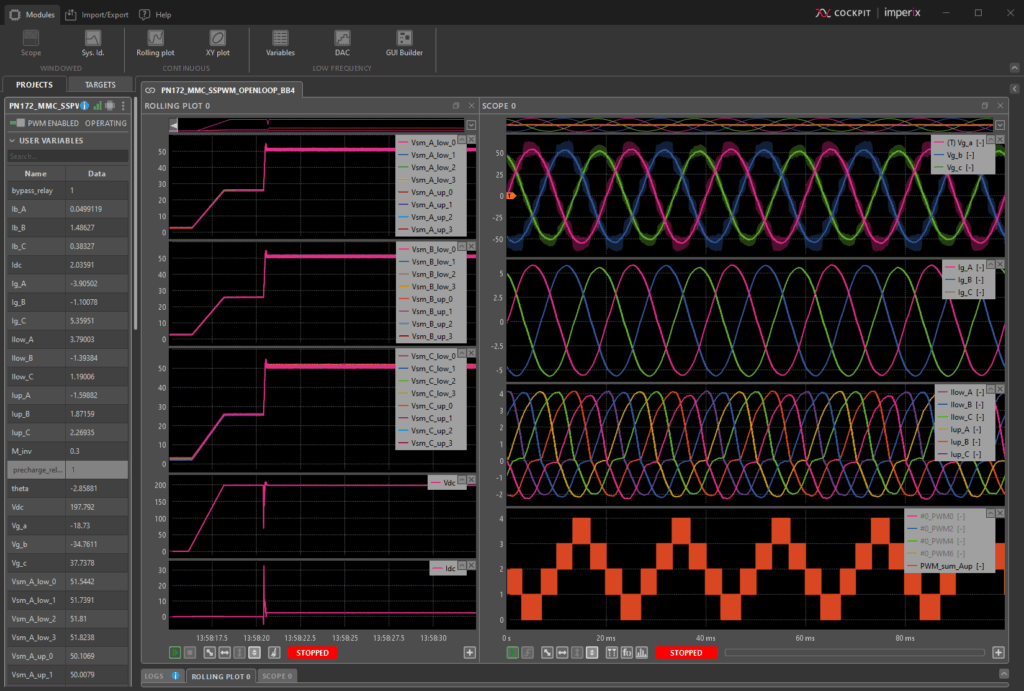Click the user variables Search field
1024x691 pixels.
(68, 156)
